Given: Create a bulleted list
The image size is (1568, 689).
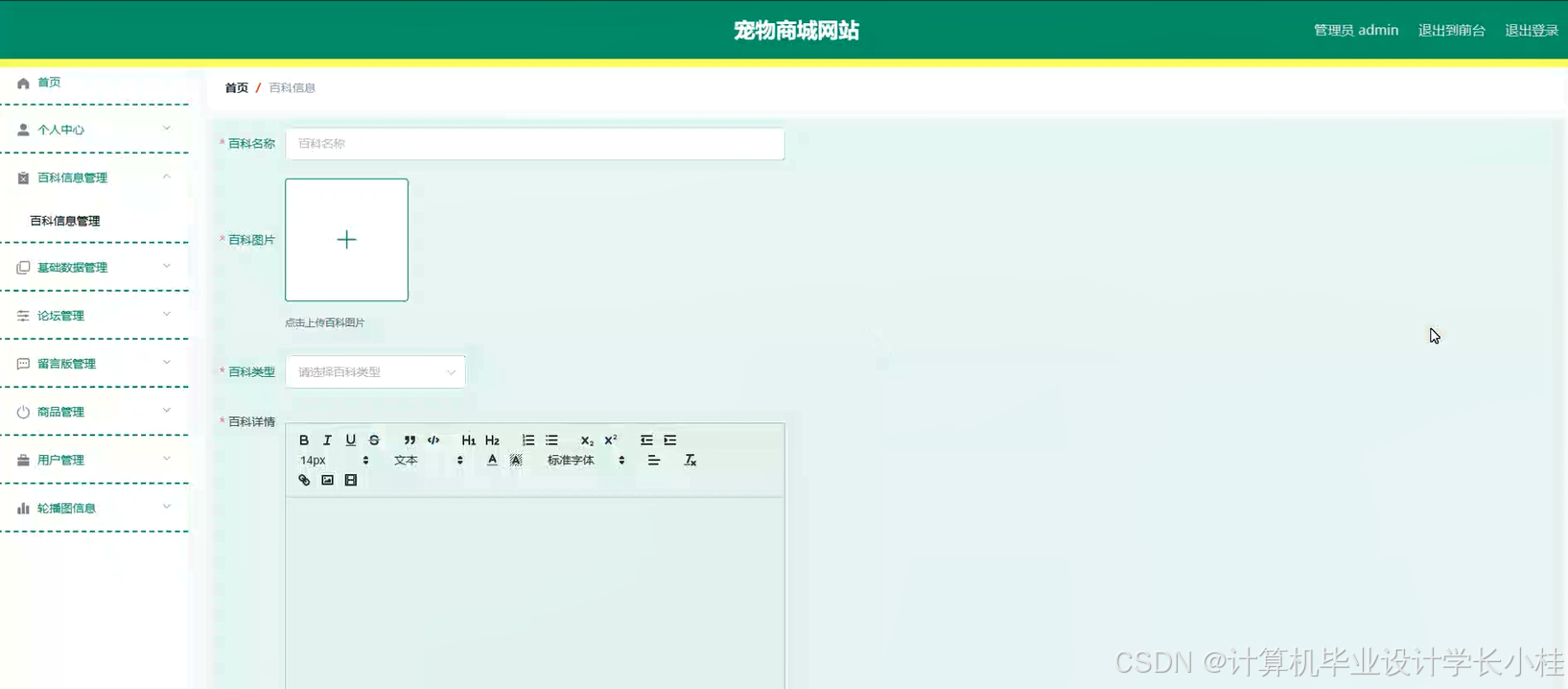Looking at the screenshot, I should (551, 440).
